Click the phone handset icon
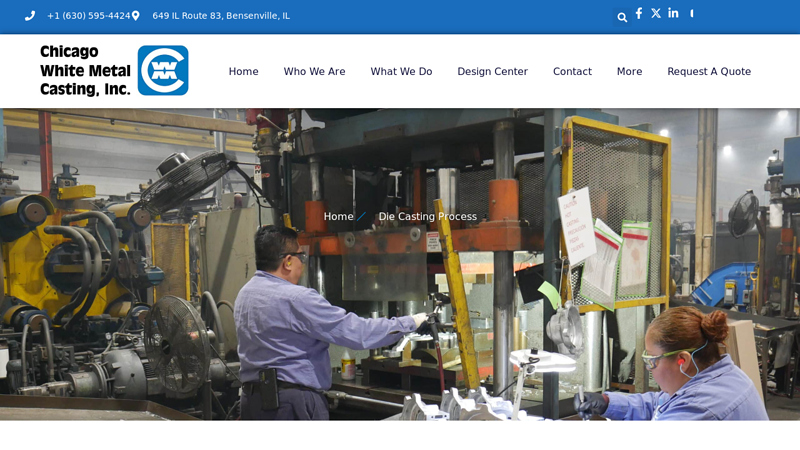 click(30, 16)
